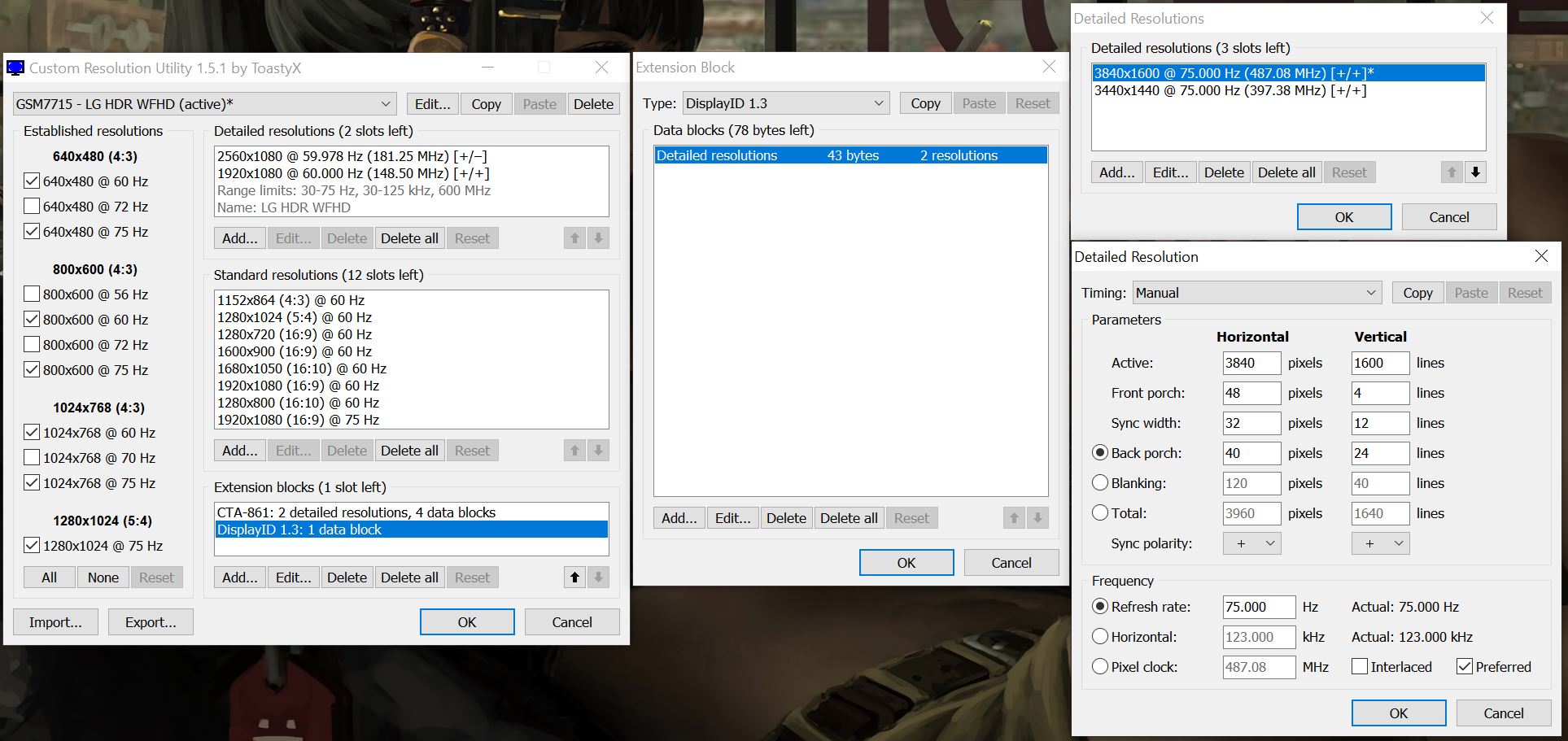Uncheck the Preferred checkbox
The image size is (1568, 741).
[1465, 667]
